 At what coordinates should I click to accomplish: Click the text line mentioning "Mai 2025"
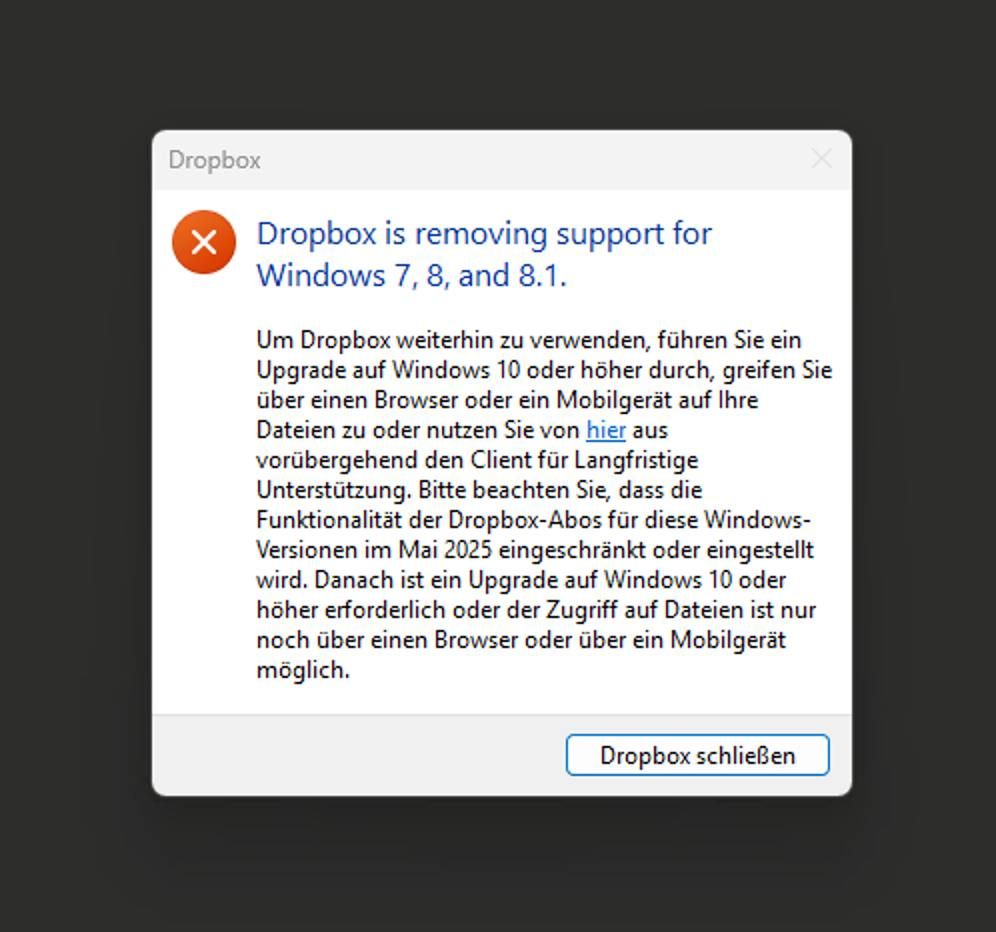(x=534, y=550)
